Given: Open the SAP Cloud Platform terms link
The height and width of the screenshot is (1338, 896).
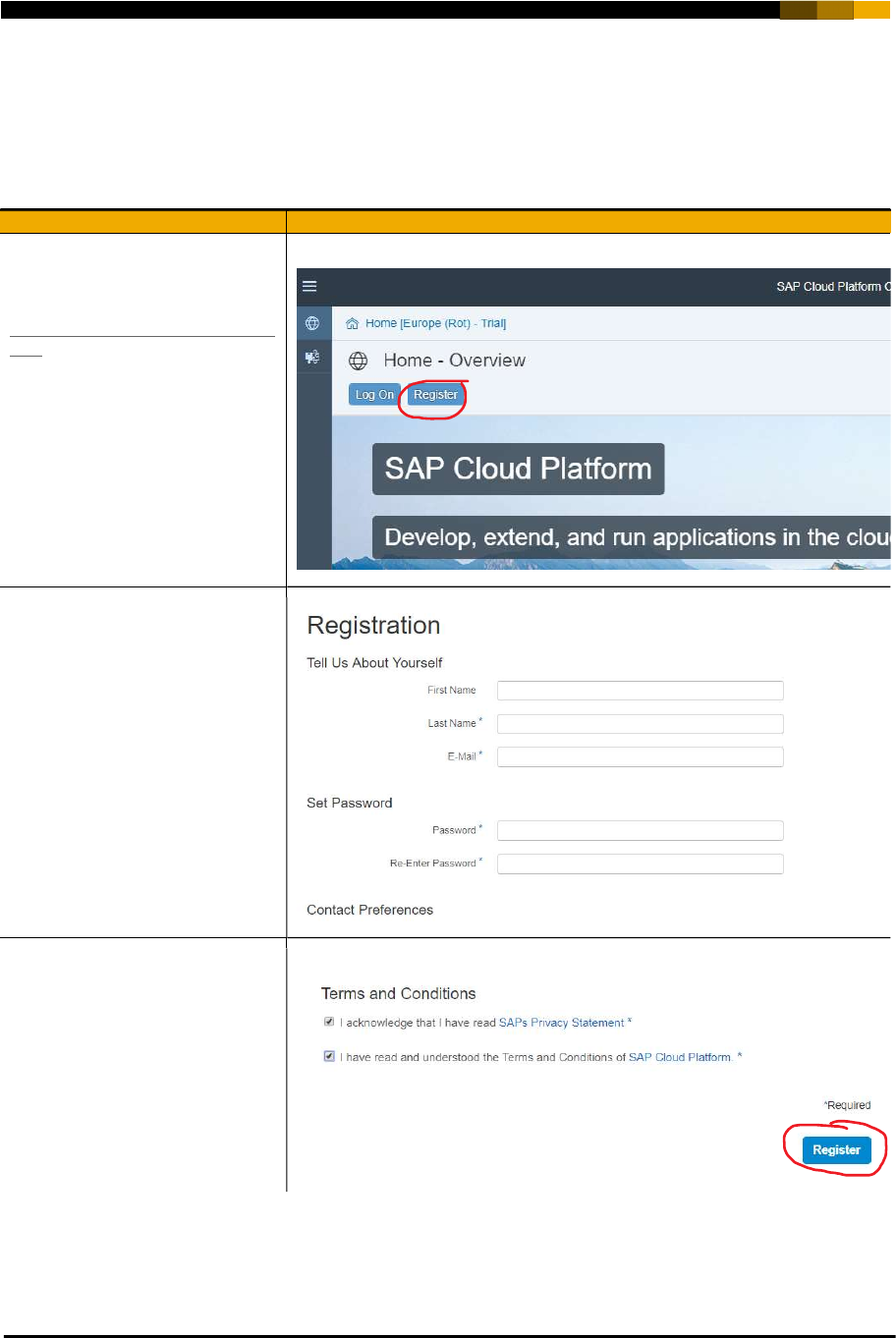Looking at the screenshot, I should pos(680,1057).
